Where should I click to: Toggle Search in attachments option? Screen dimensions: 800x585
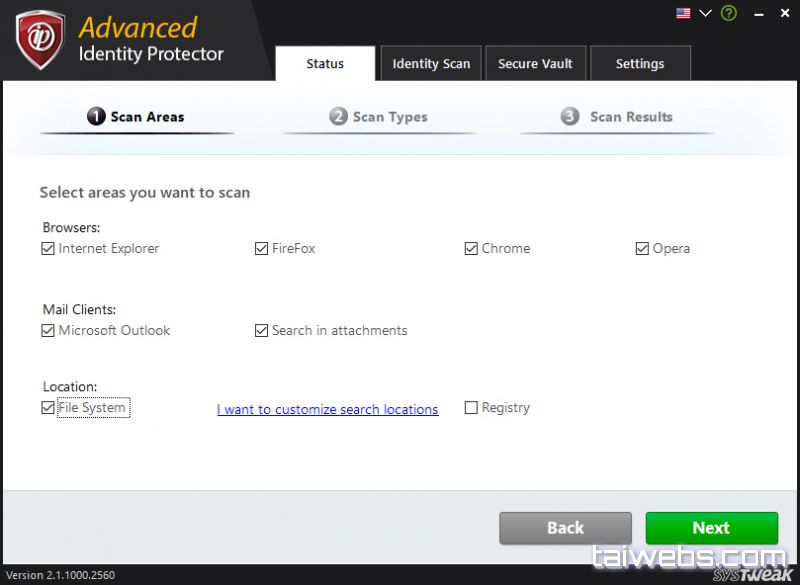click(262, 330)
